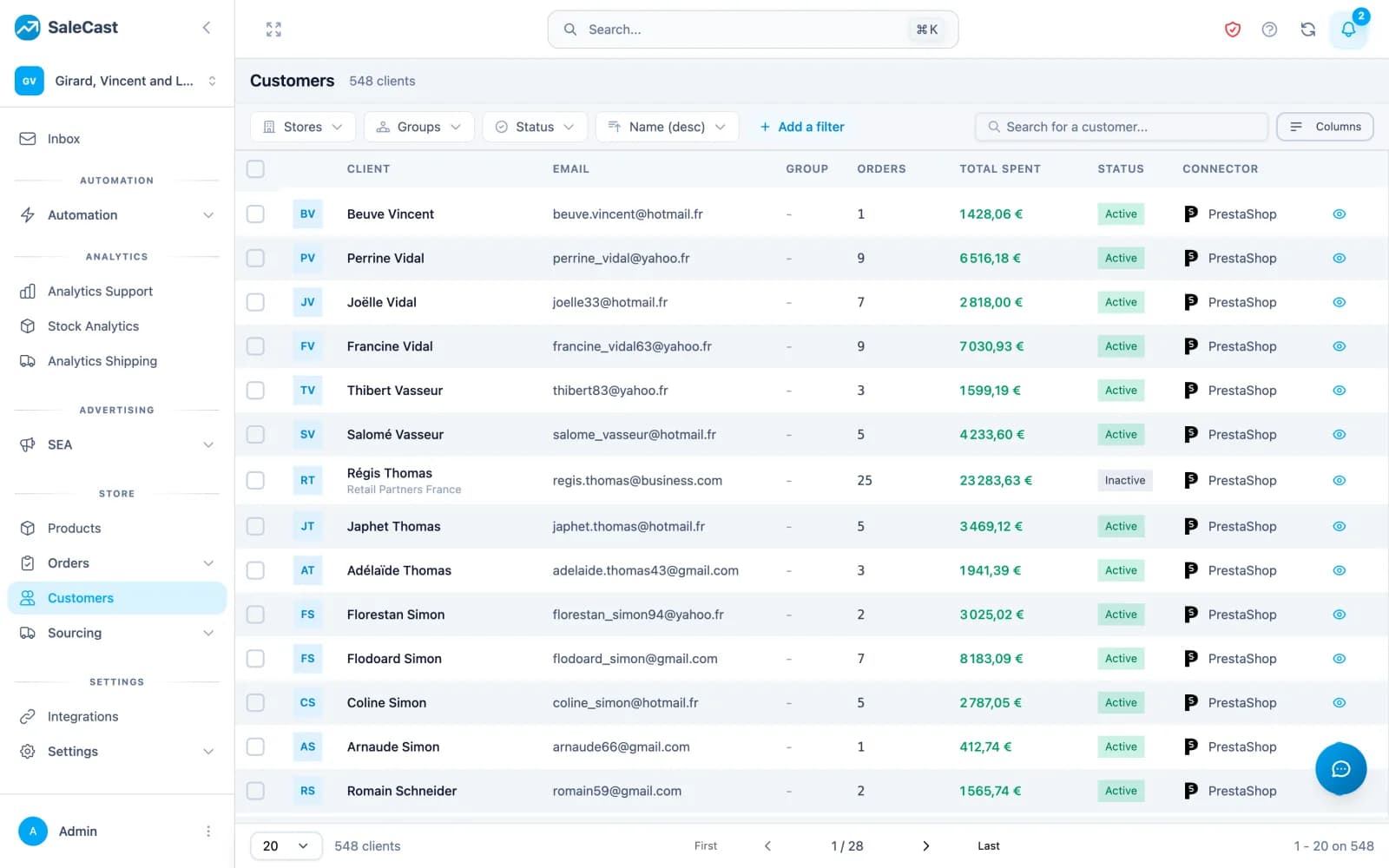Open Analytics Support page
Screen dimensions: 1389x868
pos(116,292)
